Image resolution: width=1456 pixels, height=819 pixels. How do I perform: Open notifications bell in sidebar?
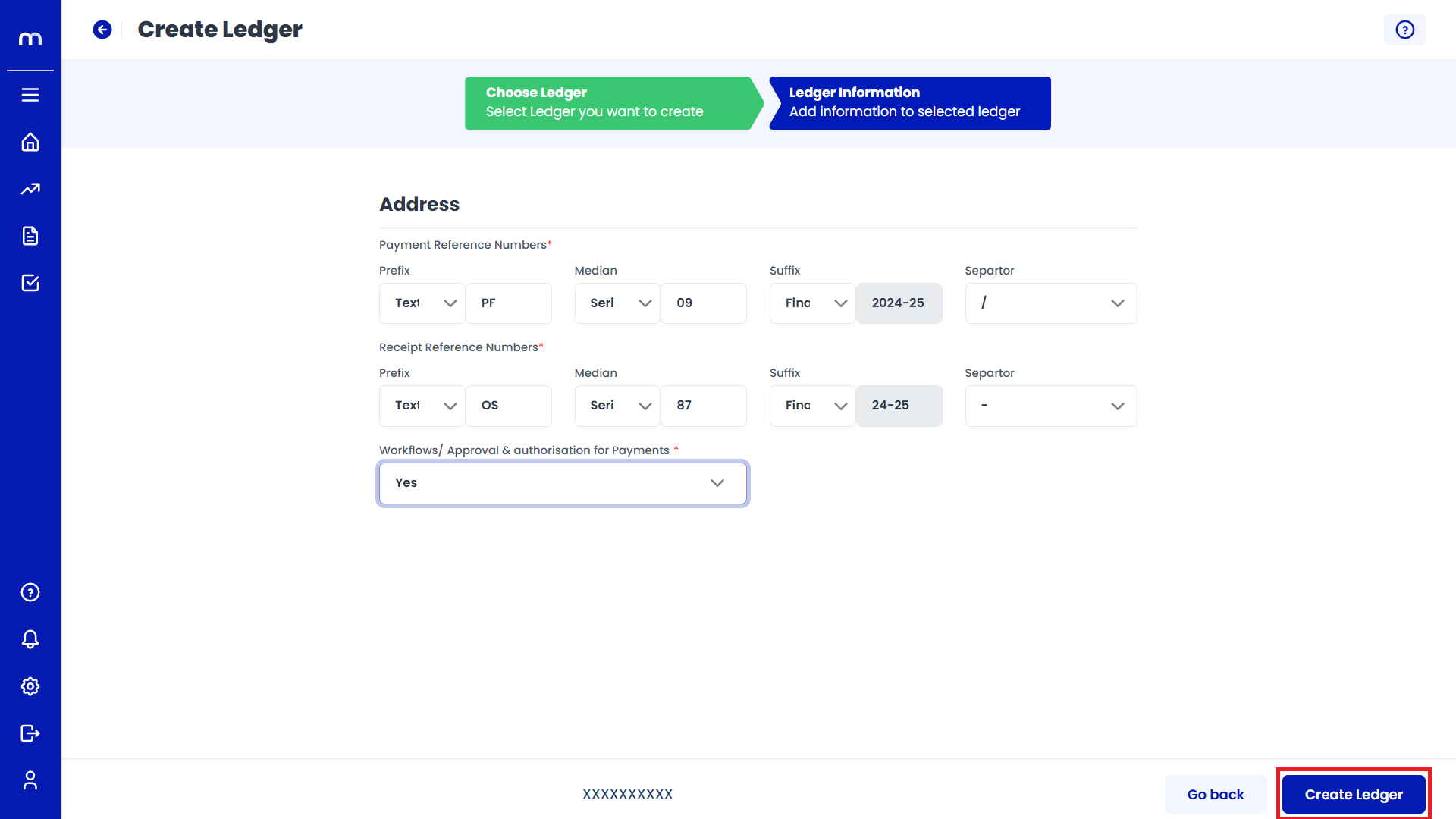pyautogui.click(x=30, y=639)
